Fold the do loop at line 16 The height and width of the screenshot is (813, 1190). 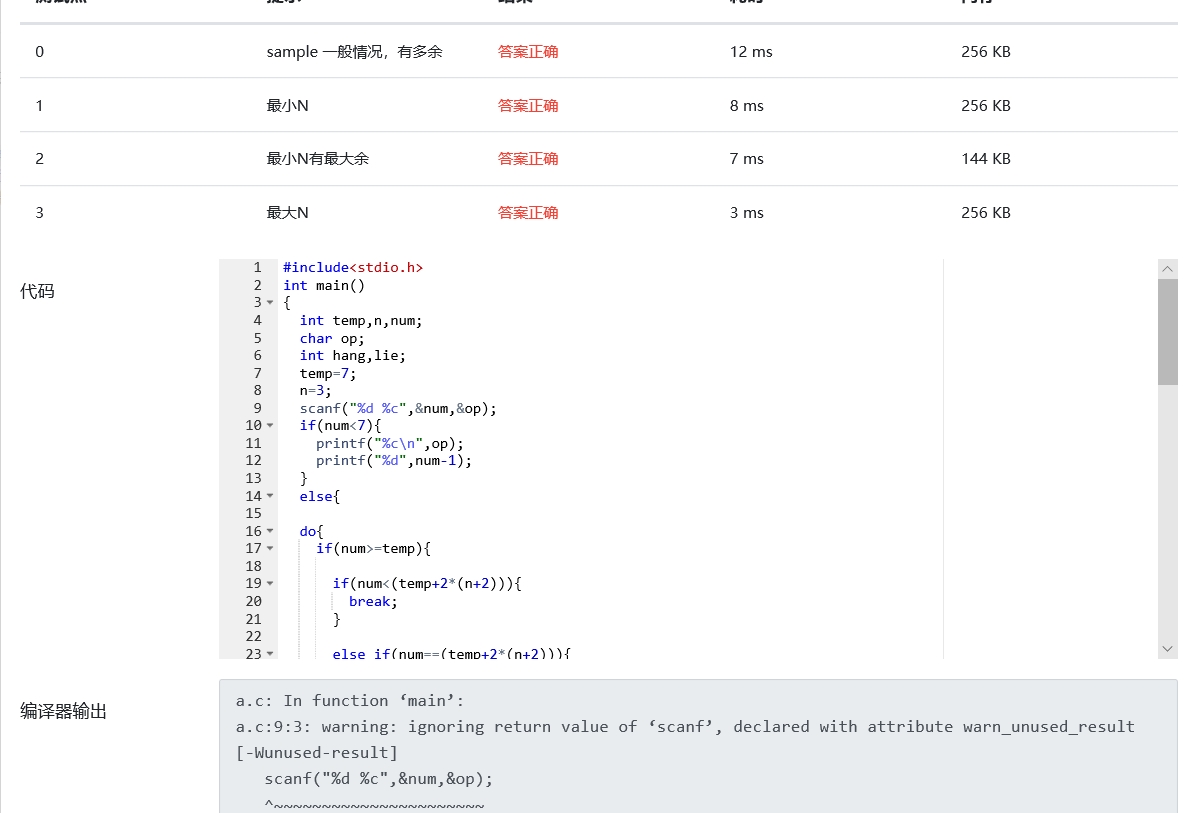(x=270, y=531)
